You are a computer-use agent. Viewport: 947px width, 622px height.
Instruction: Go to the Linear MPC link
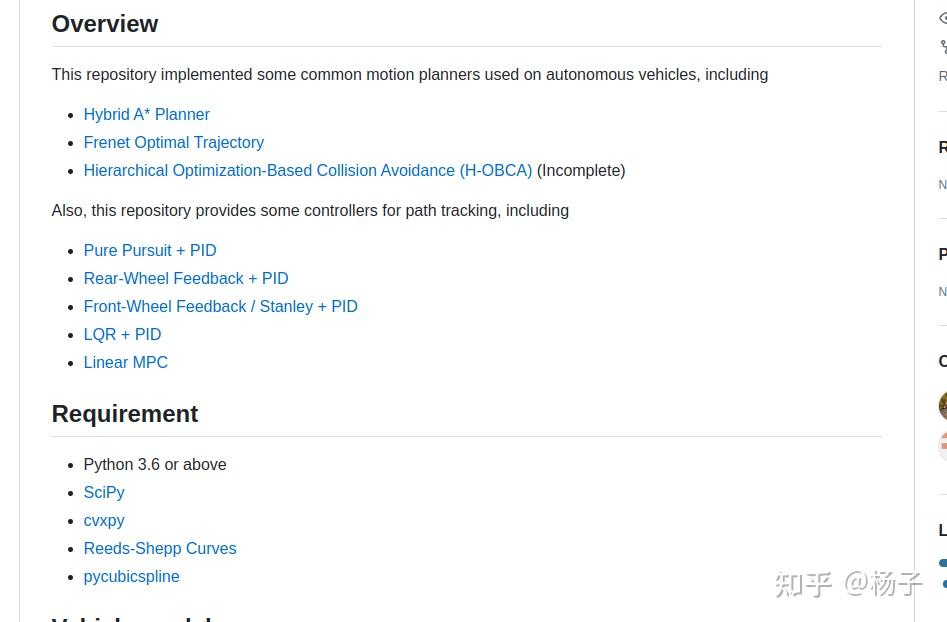click(125, 362)
